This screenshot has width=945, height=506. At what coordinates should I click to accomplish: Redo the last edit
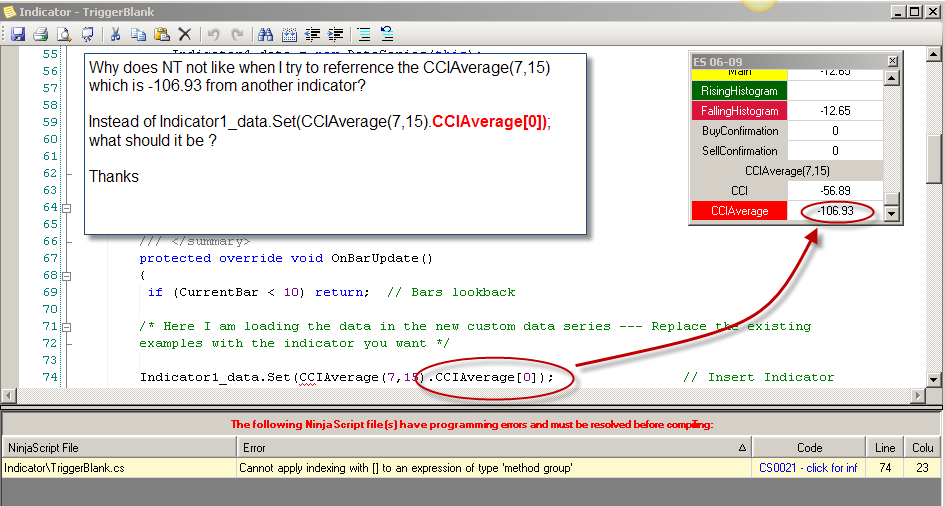point(237,34)
